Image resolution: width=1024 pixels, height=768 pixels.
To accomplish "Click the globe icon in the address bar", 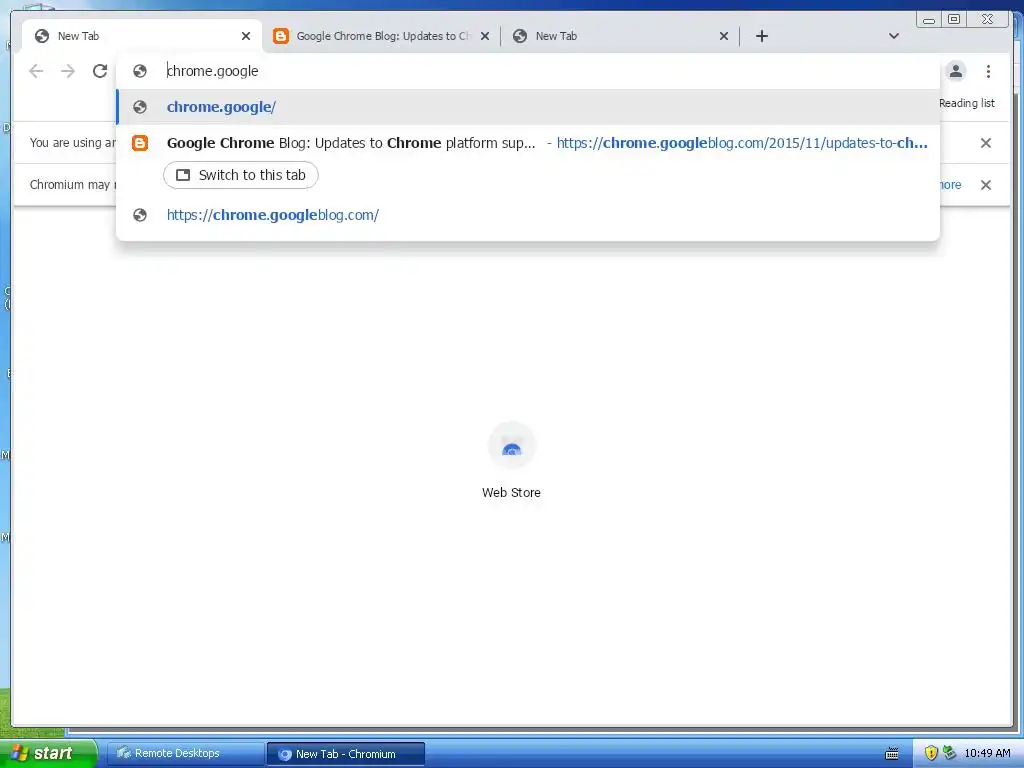I will 140,71.
